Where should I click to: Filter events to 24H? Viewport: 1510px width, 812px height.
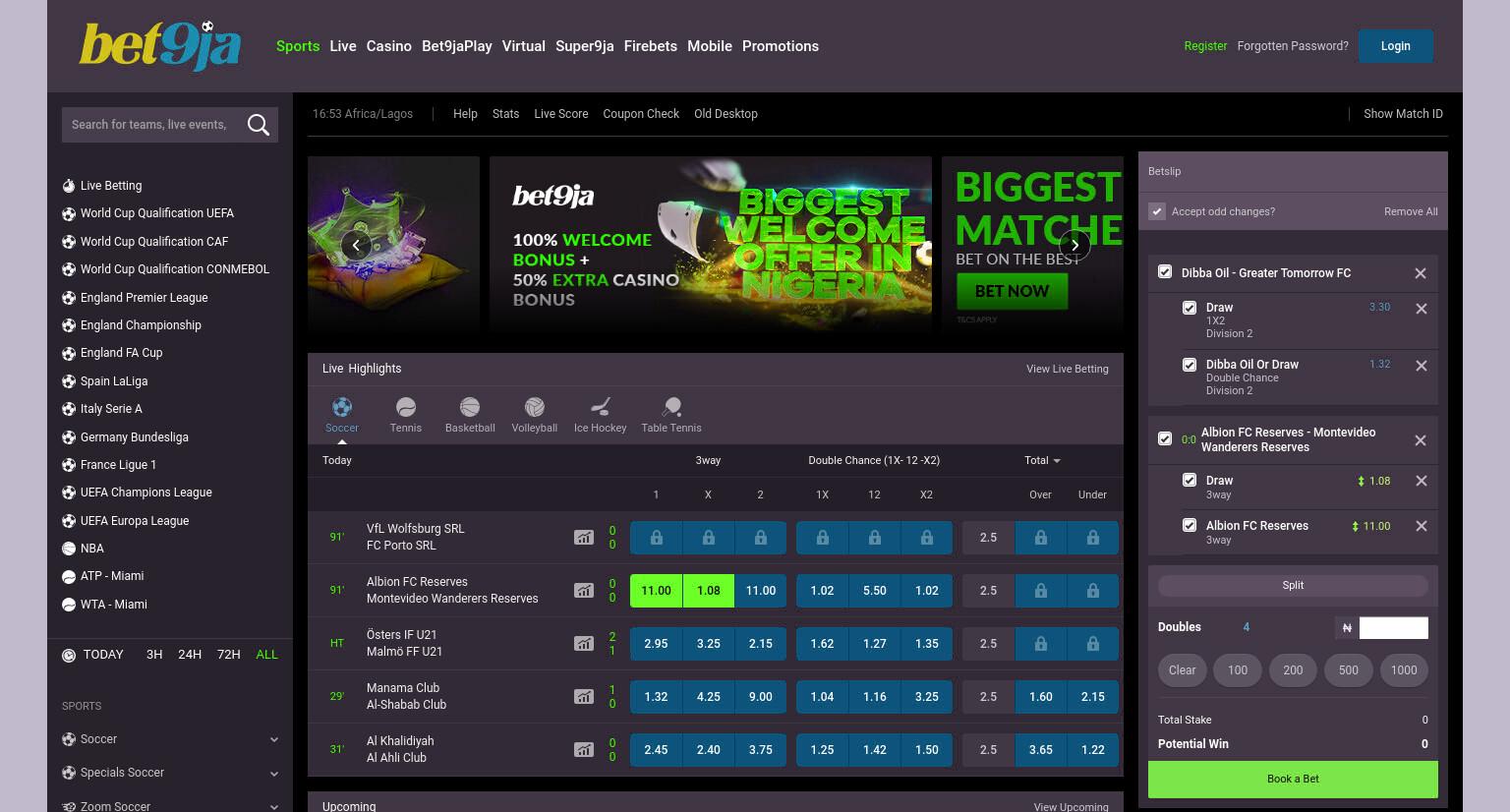point(190,655)
